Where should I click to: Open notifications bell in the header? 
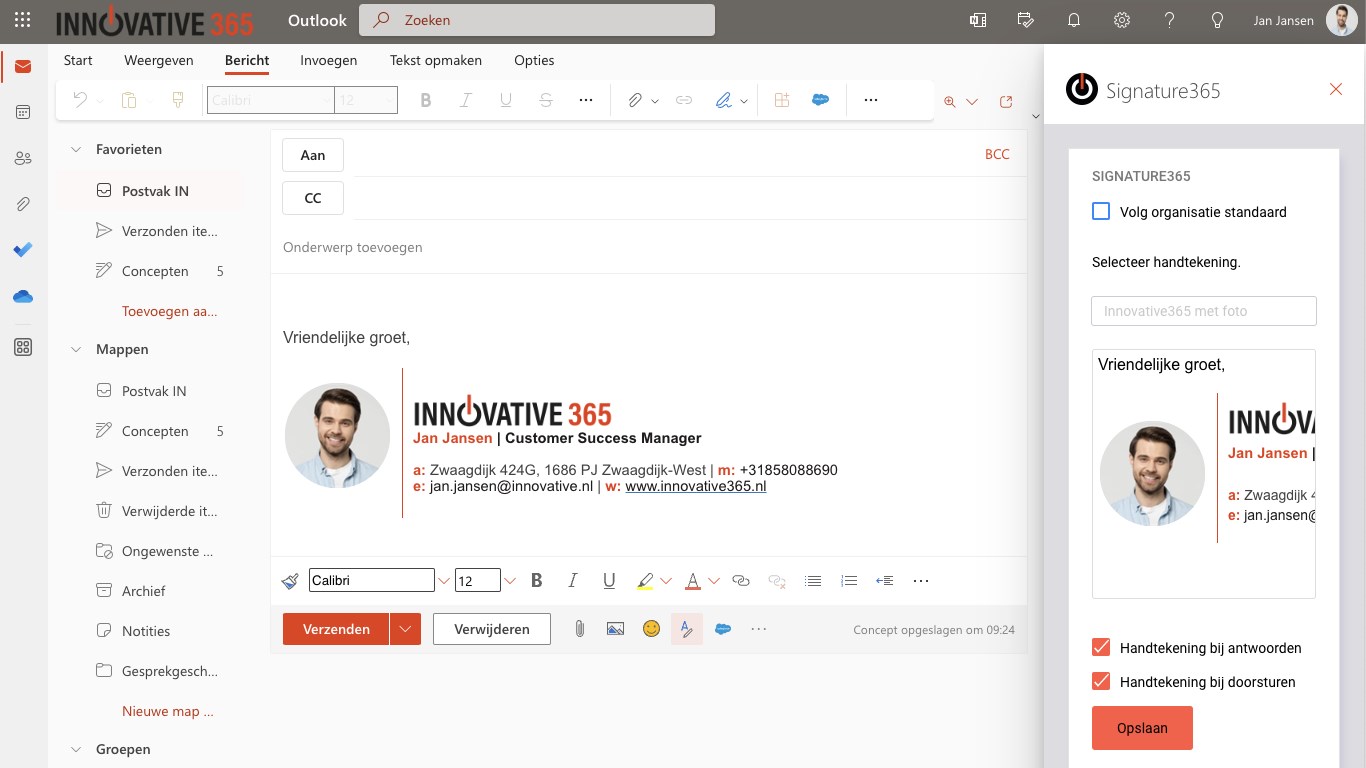pos(1074,20)
